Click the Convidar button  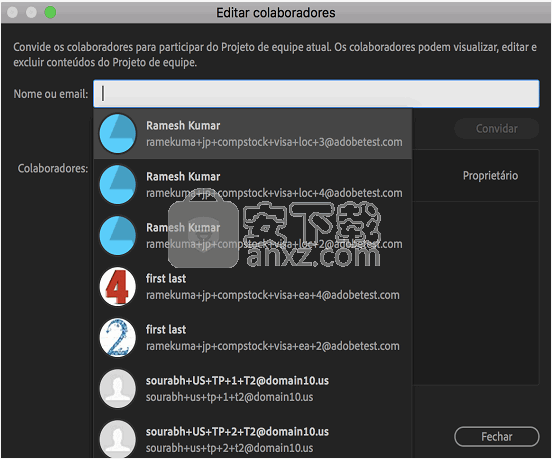point(496,128)
